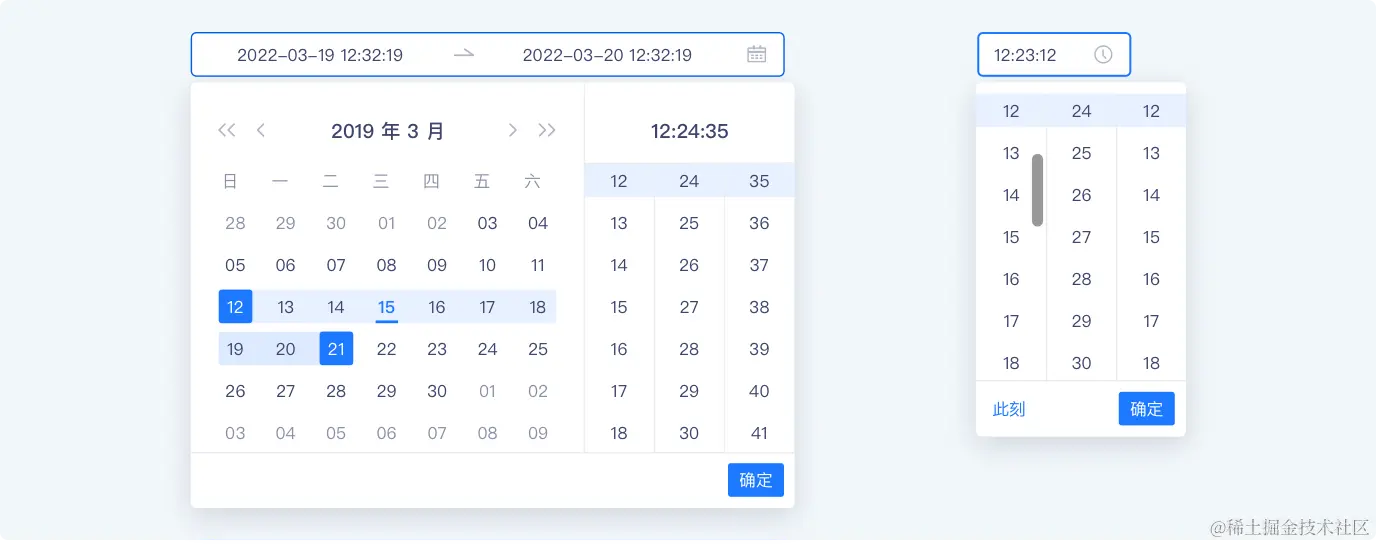
Task: Pick date 14 in the calendar
Action: [336, 307]
